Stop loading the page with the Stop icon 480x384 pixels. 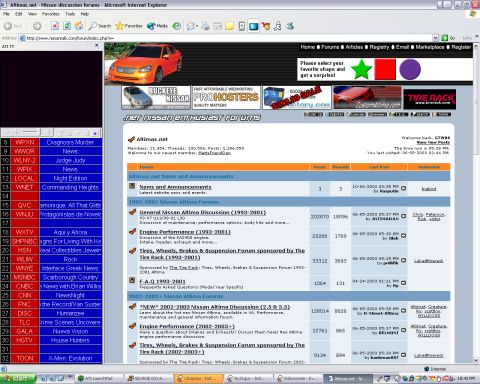[x=55, y=26]
